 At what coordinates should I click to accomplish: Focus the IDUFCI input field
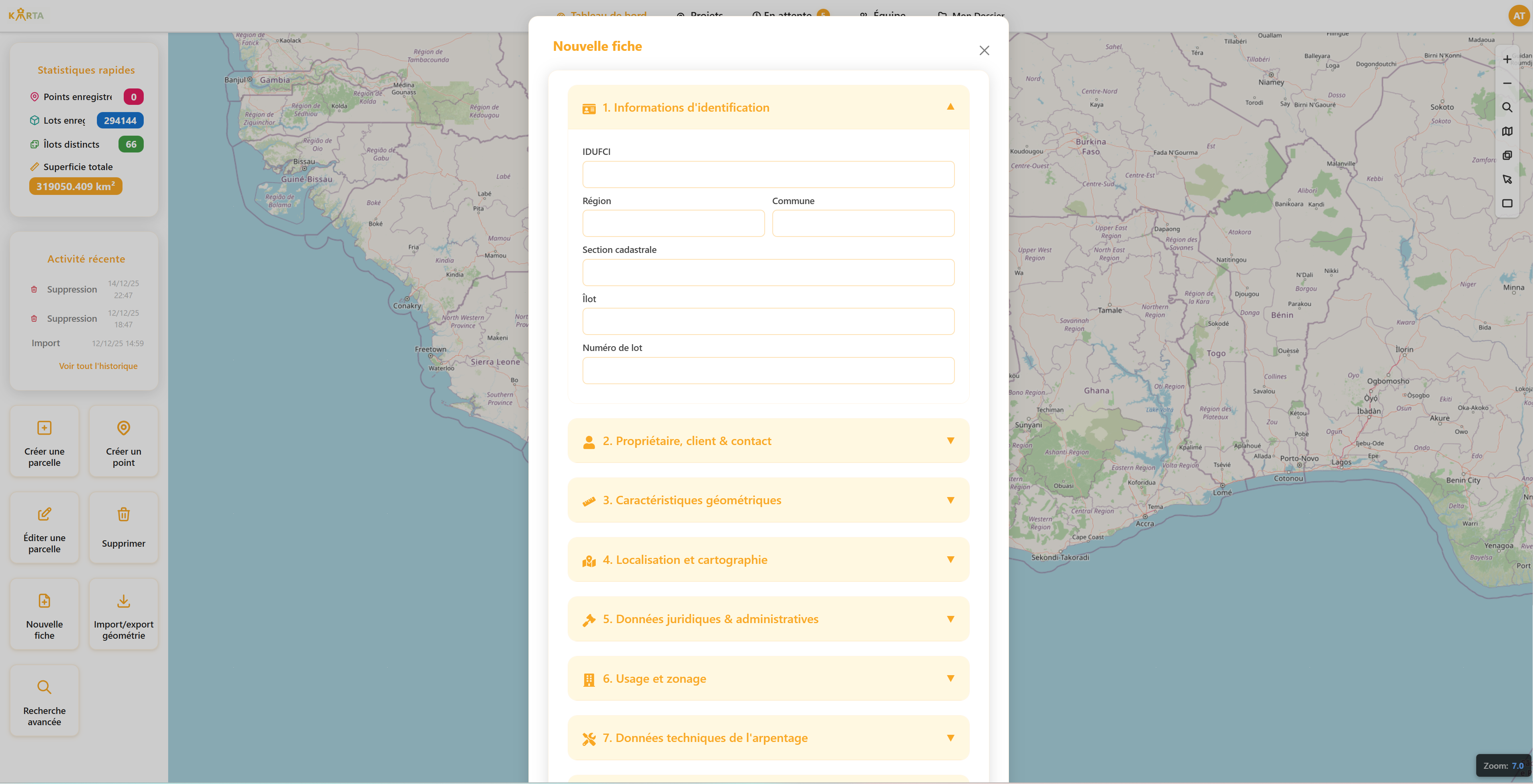coord(768,174)
